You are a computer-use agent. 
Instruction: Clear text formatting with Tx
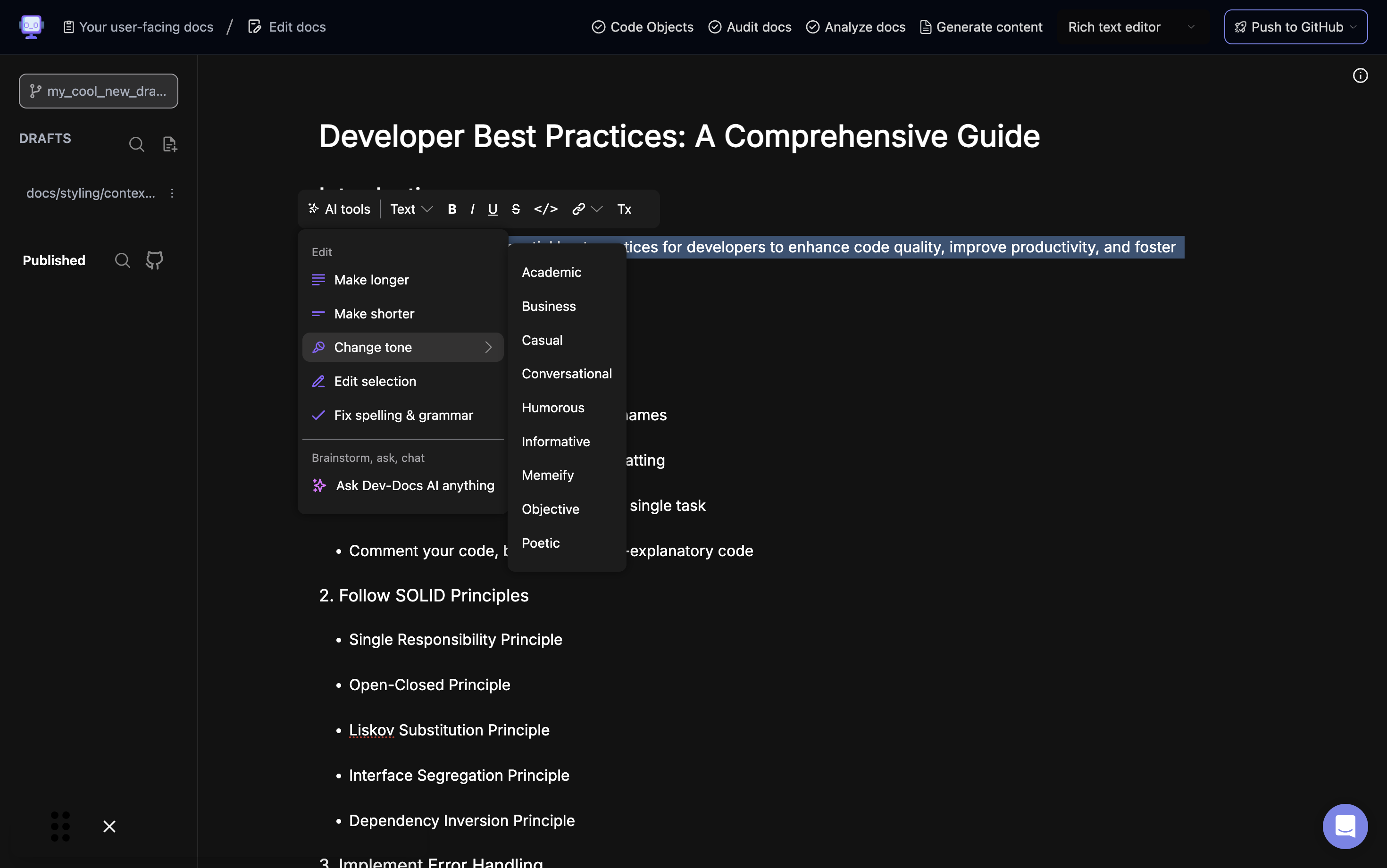pyautogui.click(x=624, y=209)
